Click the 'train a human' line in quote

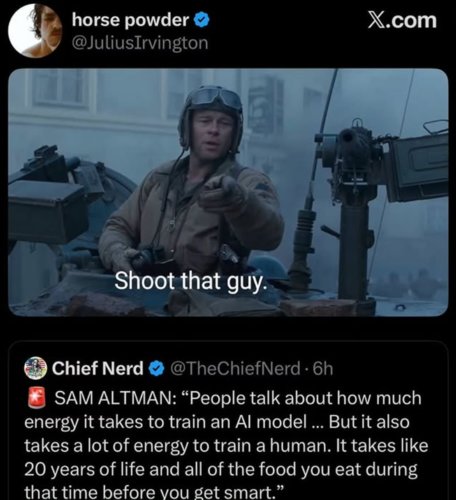tap(226, 446)
